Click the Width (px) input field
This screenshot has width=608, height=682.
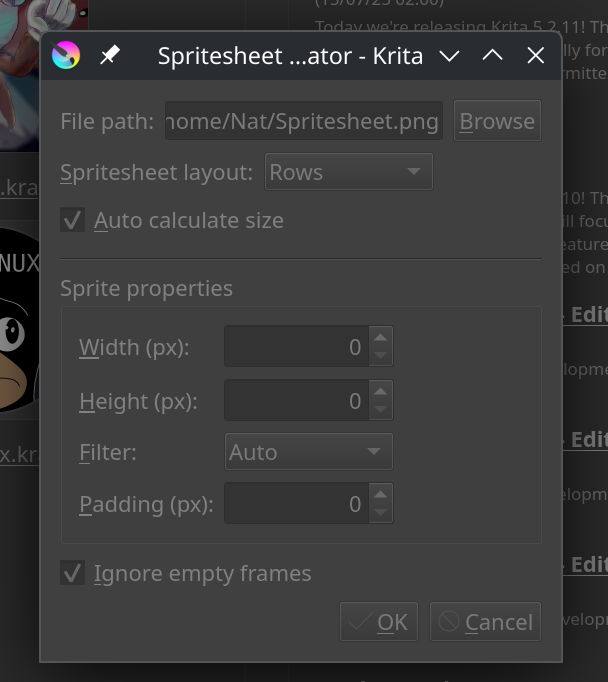click(297, 346)
